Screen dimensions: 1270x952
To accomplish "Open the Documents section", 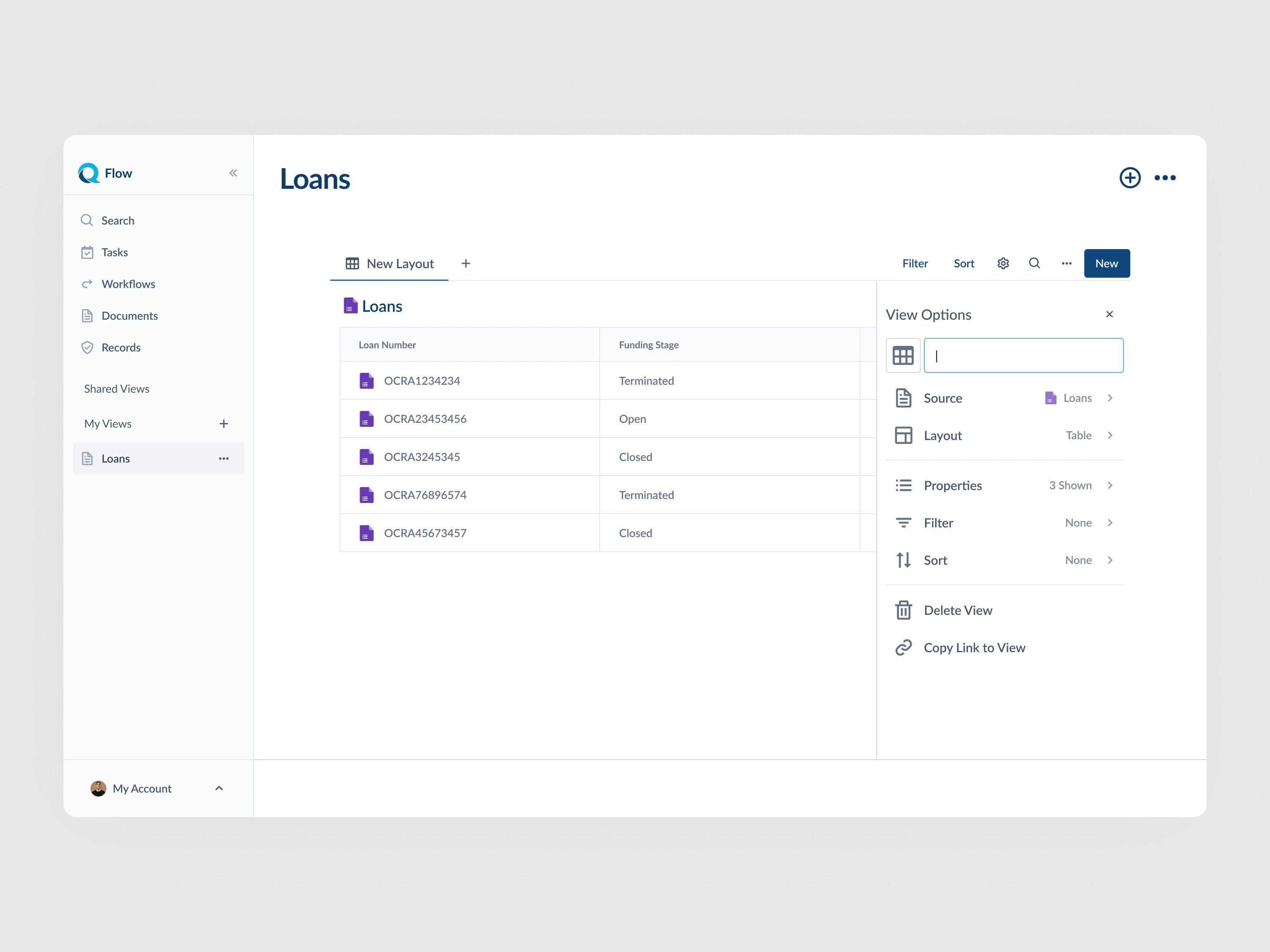I will tap(129, 316).
